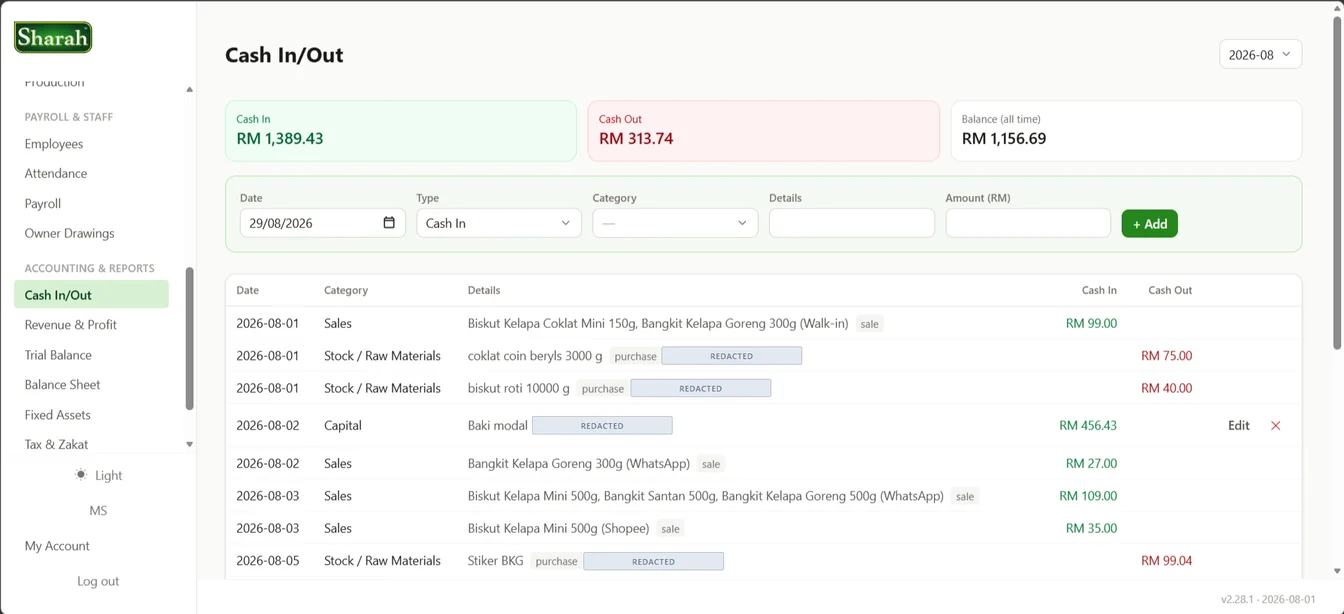Click the Cash Out column header
1344x614 pixels.
[1170, 290]
